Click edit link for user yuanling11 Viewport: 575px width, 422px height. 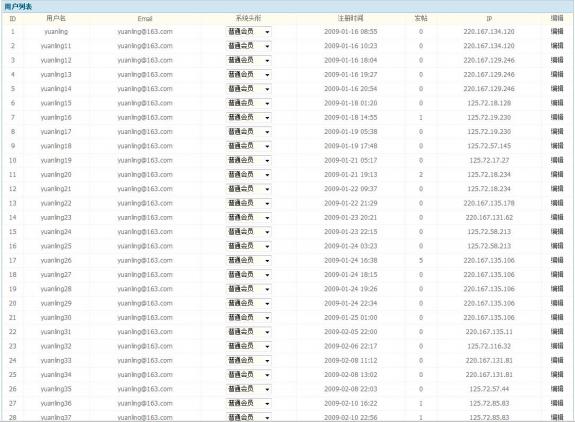click(x=557, y=46)
